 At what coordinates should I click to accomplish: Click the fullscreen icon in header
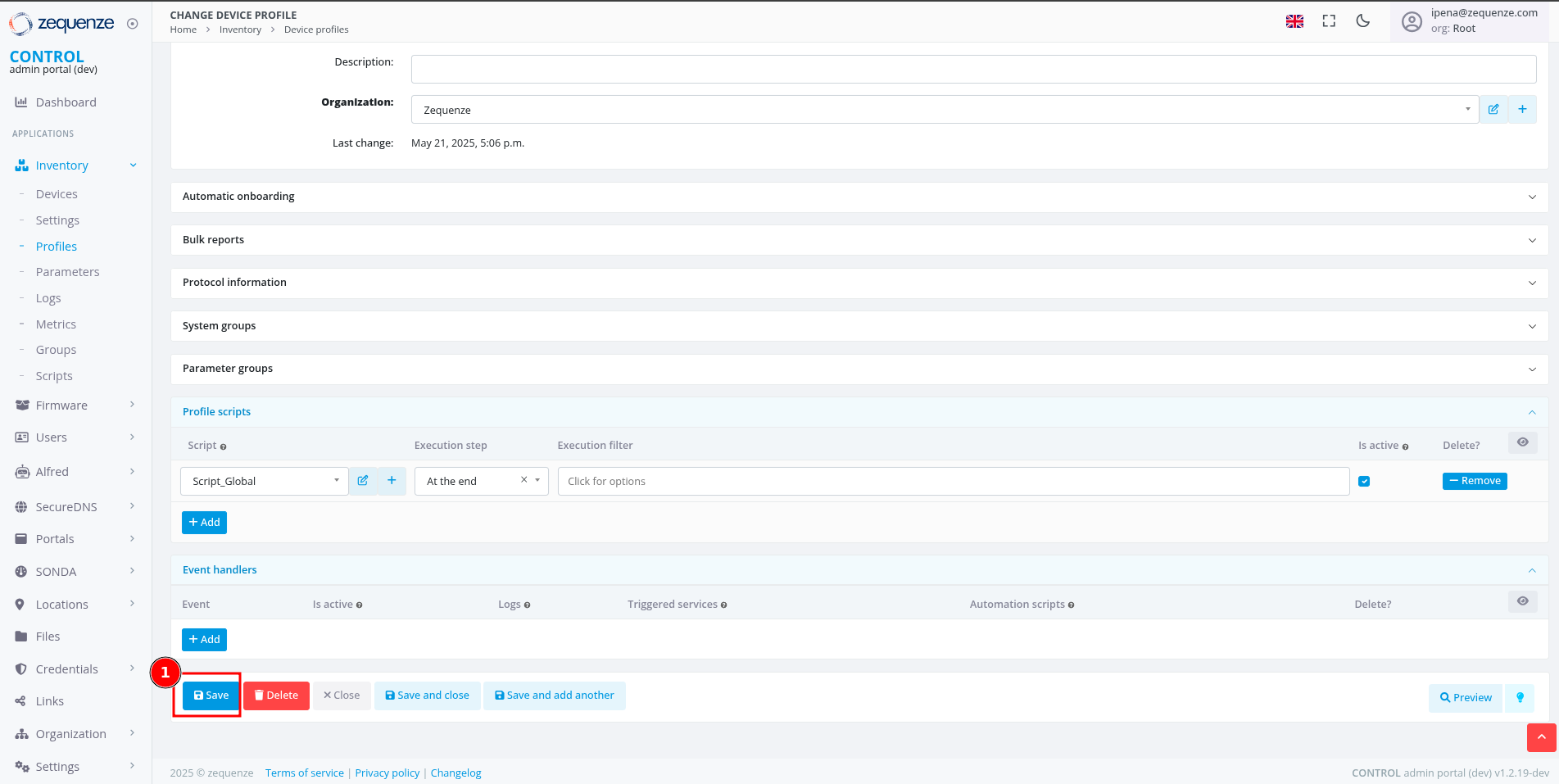[1329, 21]
